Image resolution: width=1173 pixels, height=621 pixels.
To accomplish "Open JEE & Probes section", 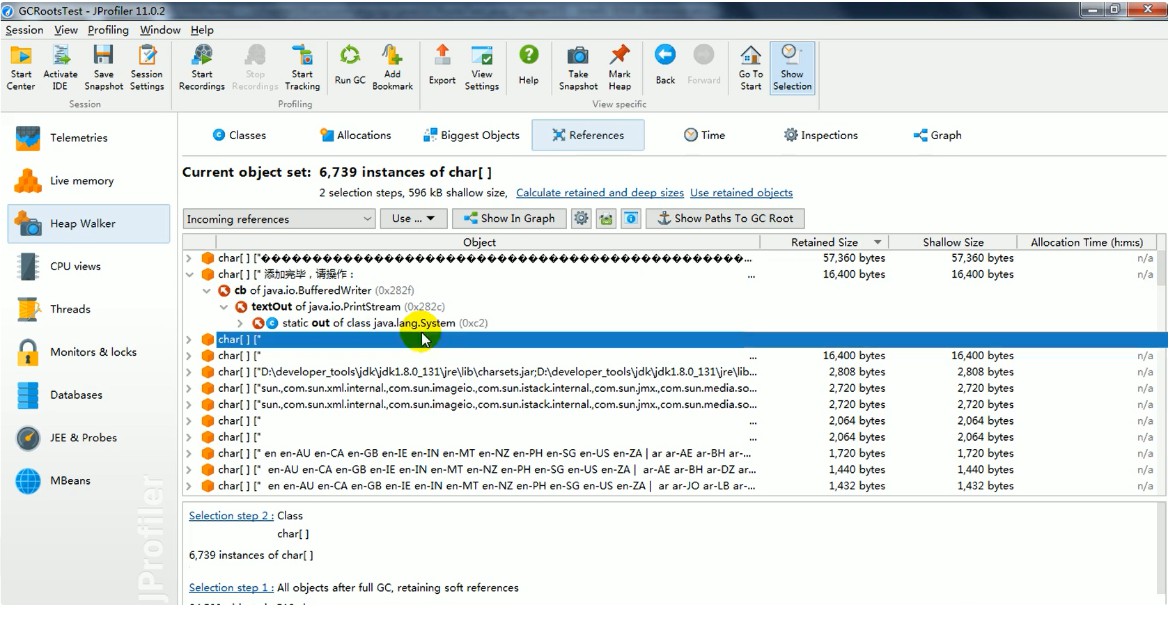I will (x=89, y=438).
